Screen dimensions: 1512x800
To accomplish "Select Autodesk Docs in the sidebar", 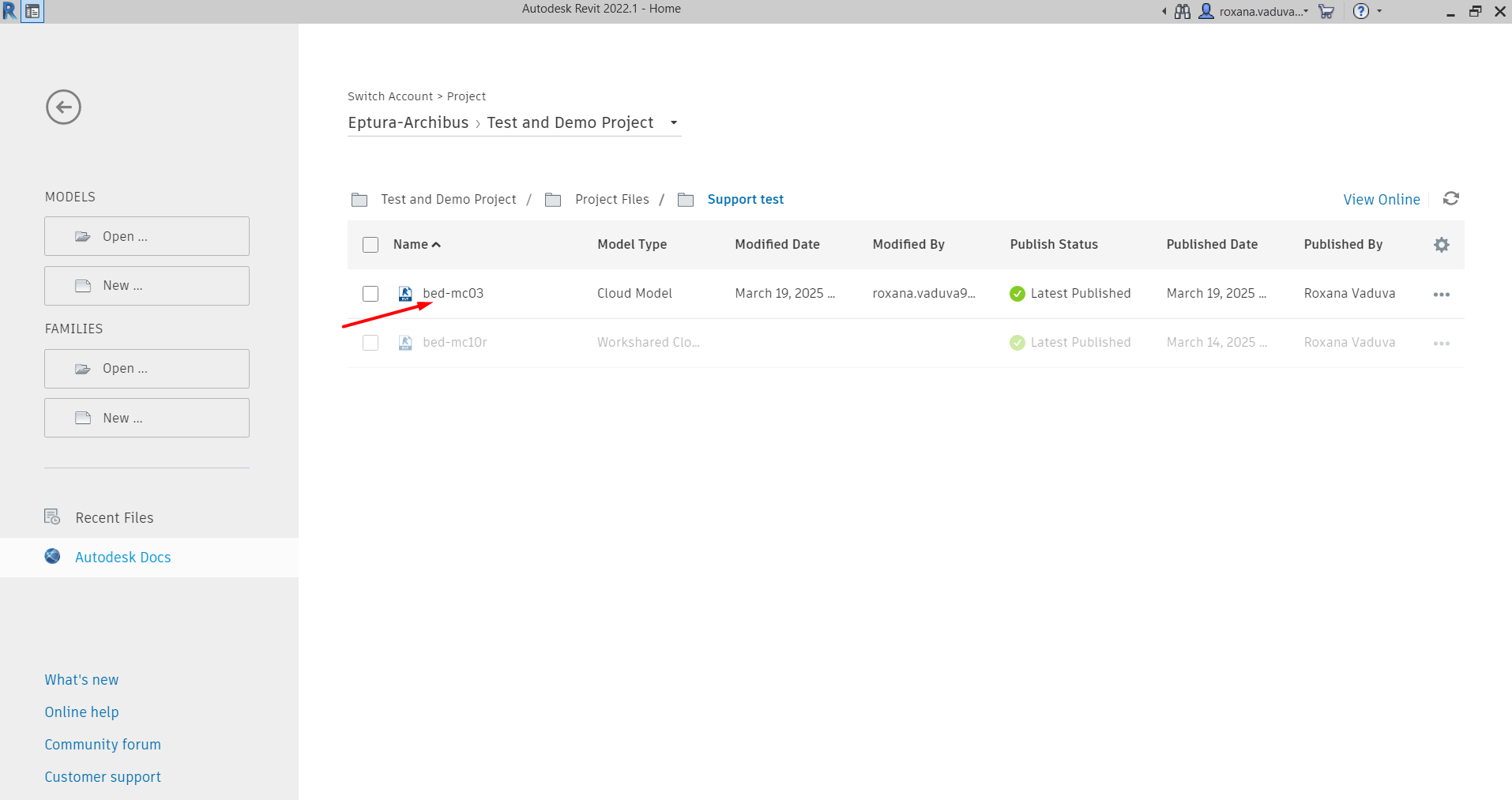I will coord(122,558).
